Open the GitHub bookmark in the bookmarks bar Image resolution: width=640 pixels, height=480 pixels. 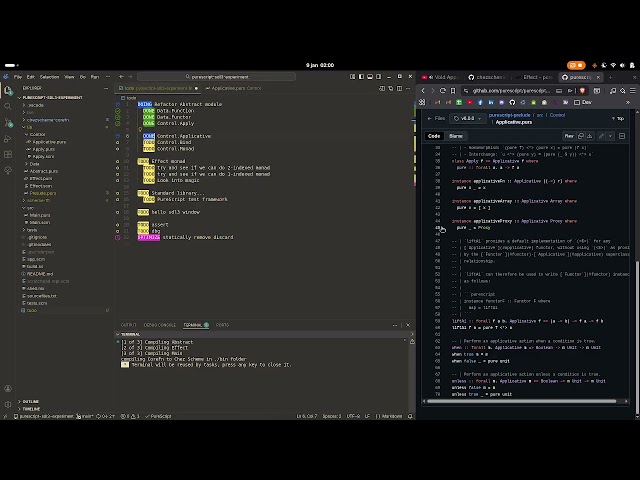point(512,102)
